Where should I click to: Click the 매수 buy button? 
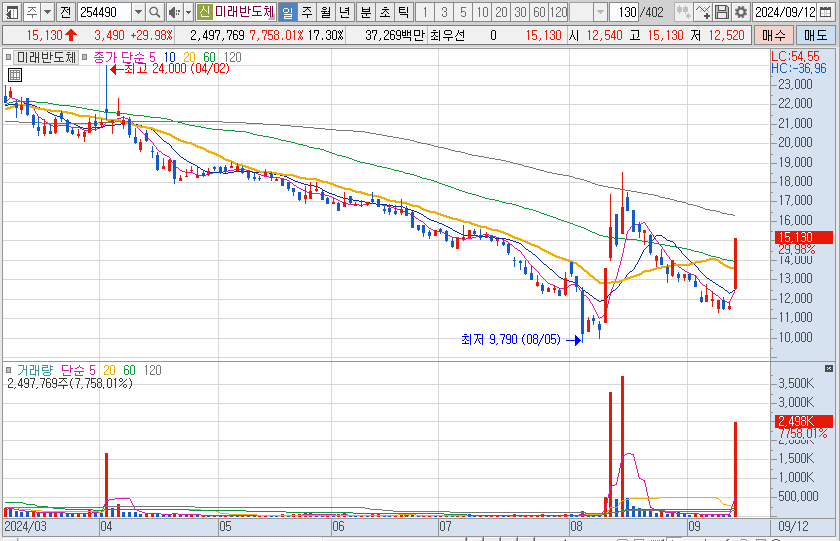(774, 35)
